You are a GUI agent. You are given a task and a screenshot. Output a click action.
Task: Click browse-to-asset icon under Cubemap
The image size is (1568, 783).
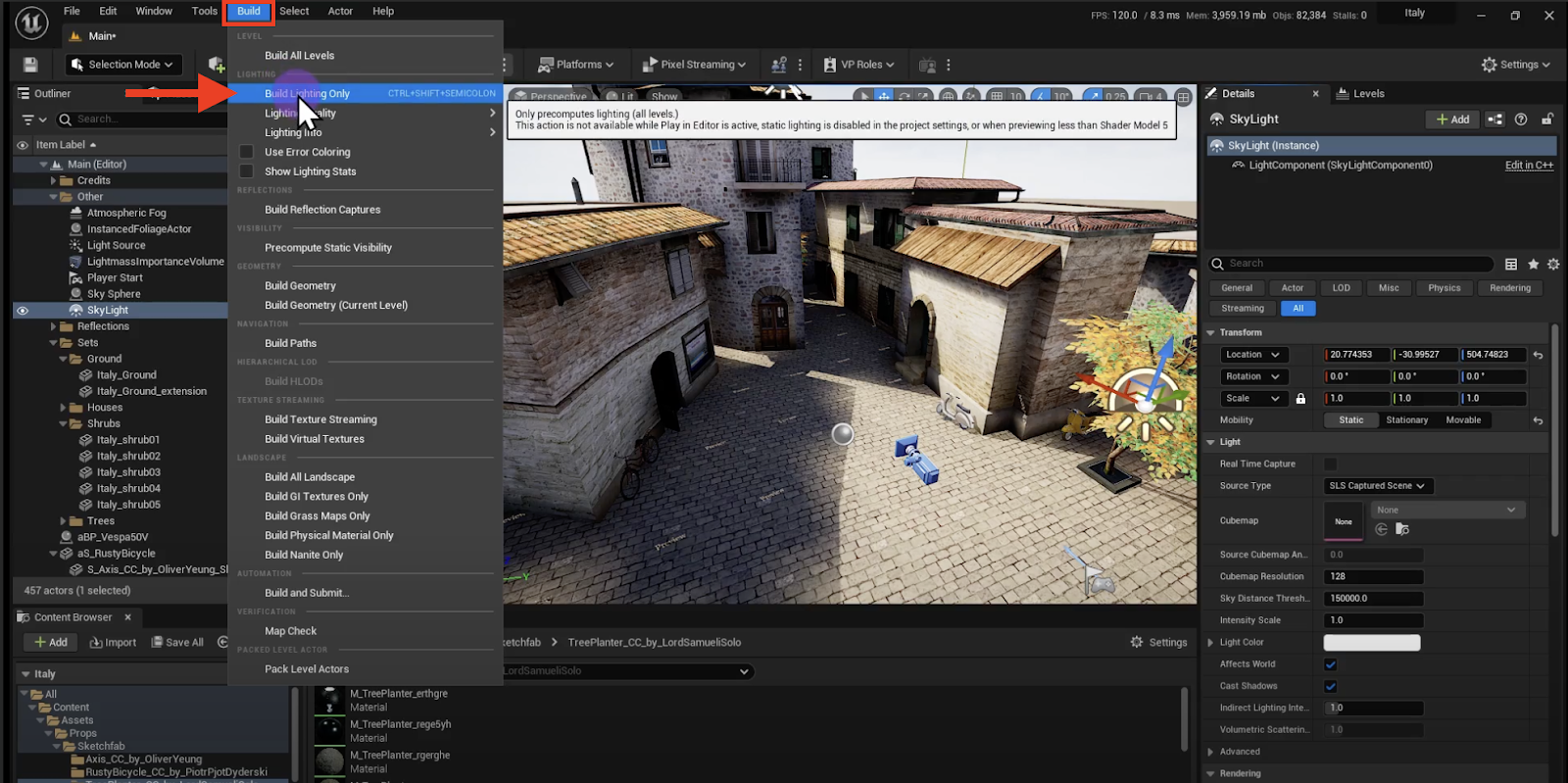pos(1402,529)
